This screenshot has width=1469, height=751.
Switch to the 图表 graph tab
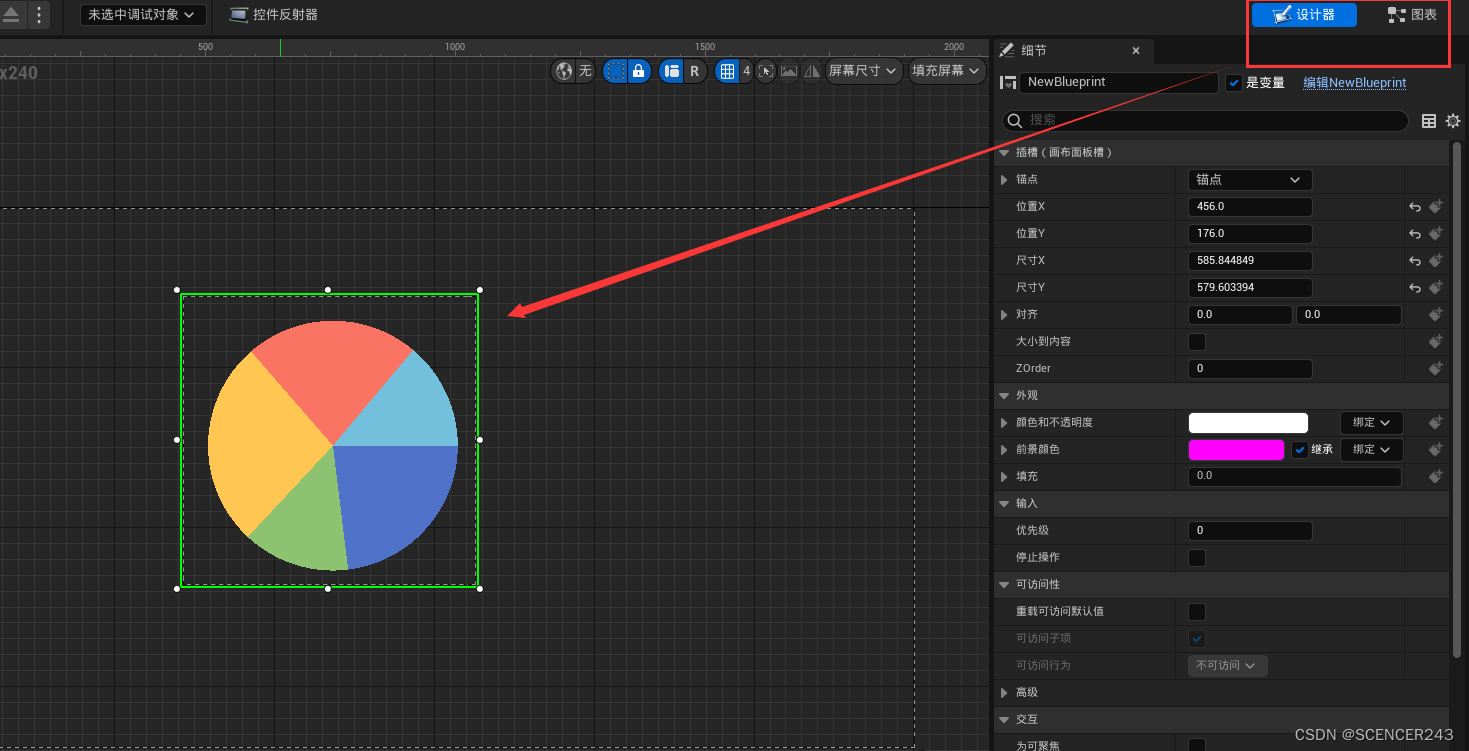coord(1412,15)
